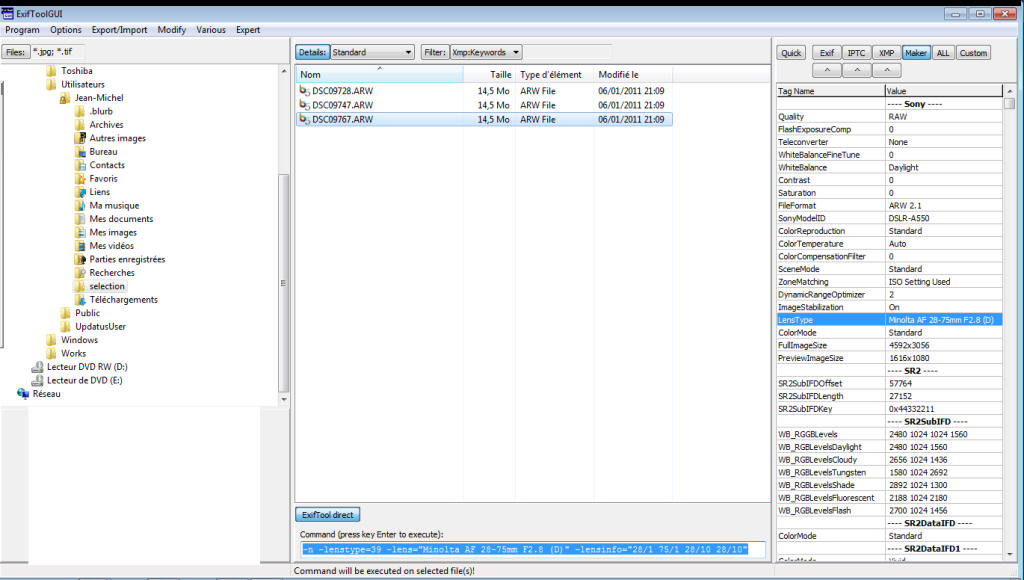1024x580 pixels.
Task: Switch metadata view to Exif
Action: pyautogui.click(x=827, y=53)
